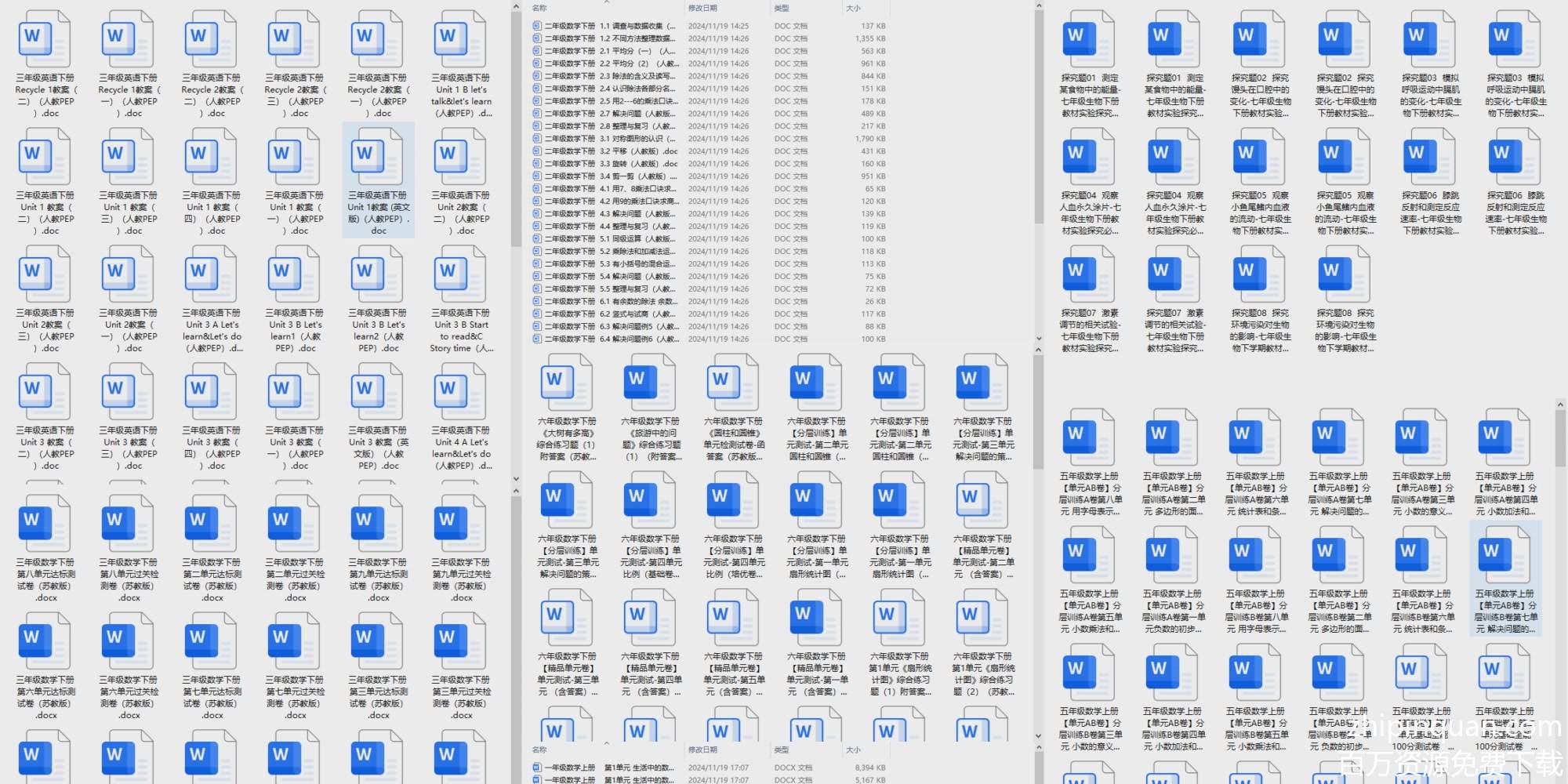Image resolution: width=1568 pixels, height=784 pixels.
Task: Click 名称 header of the 一年级数学上册 list
Action: pyautogui.click(x=540, y=750)
